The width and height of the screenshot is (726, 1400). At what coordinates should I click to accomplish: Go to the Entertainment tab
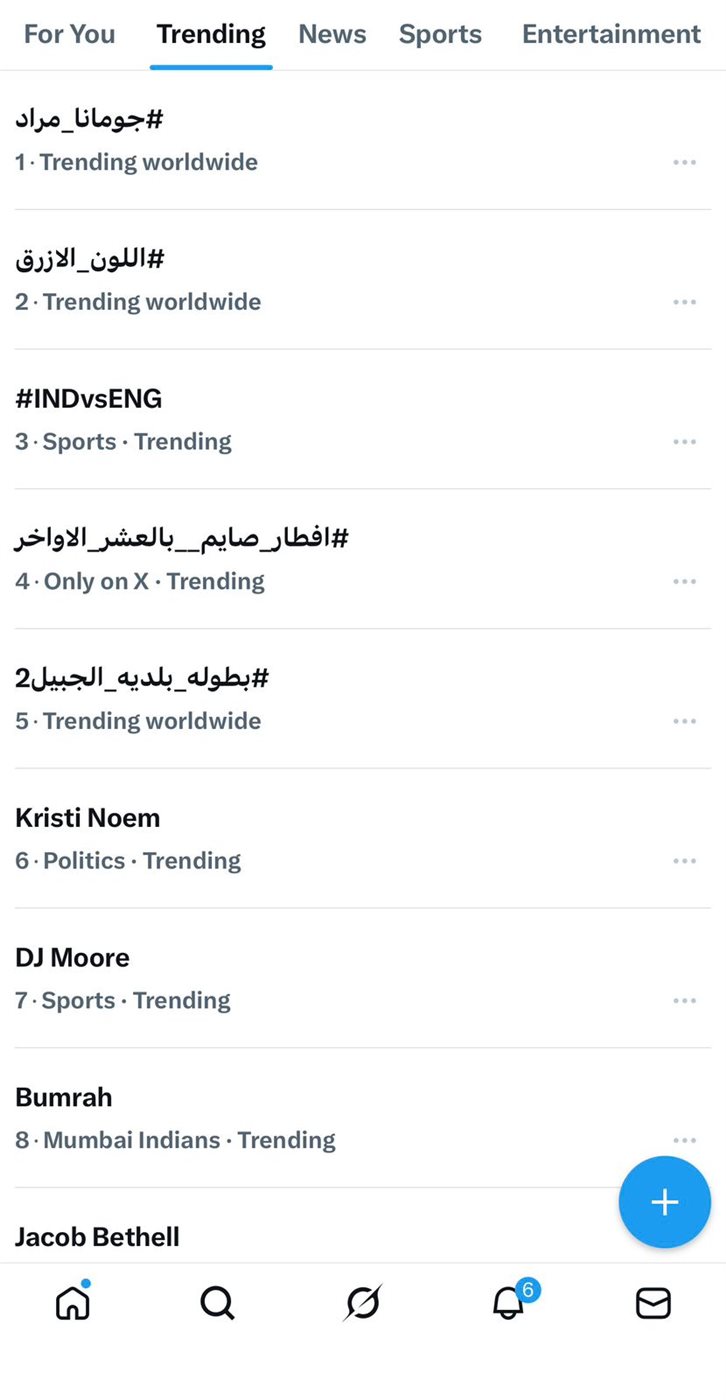coord(611,34)
